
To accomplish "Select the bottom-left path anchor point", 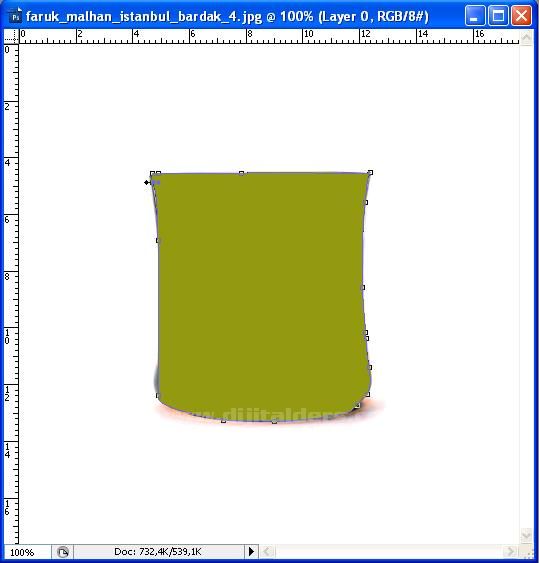I will point(158,395).
